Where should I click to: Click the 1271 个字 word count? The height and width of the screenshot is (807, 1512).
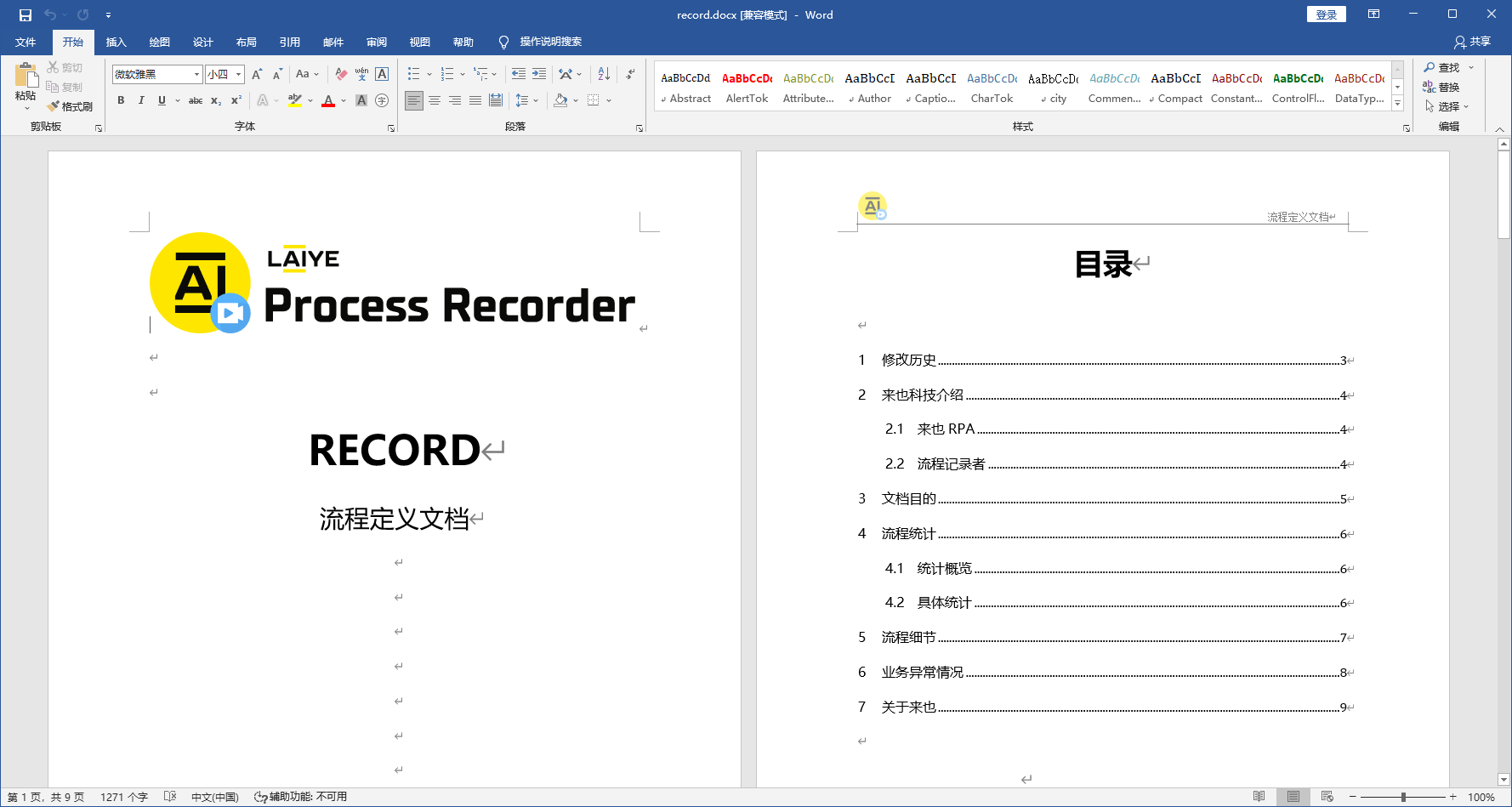click(x=124, y=797)
